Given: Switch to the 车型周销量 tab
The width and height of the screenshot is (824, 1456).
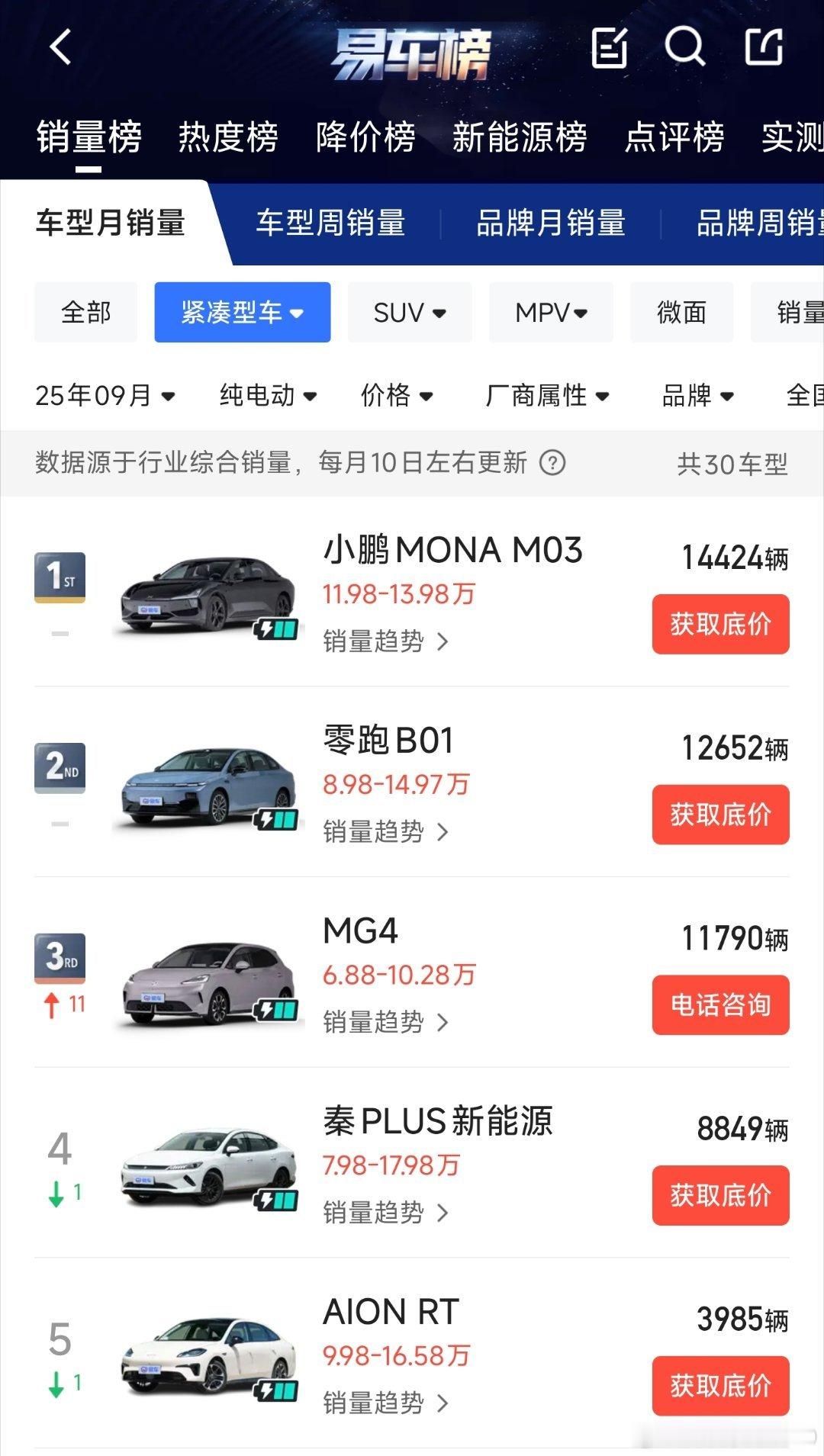Looking at the screenshot, I should (330, 223).
